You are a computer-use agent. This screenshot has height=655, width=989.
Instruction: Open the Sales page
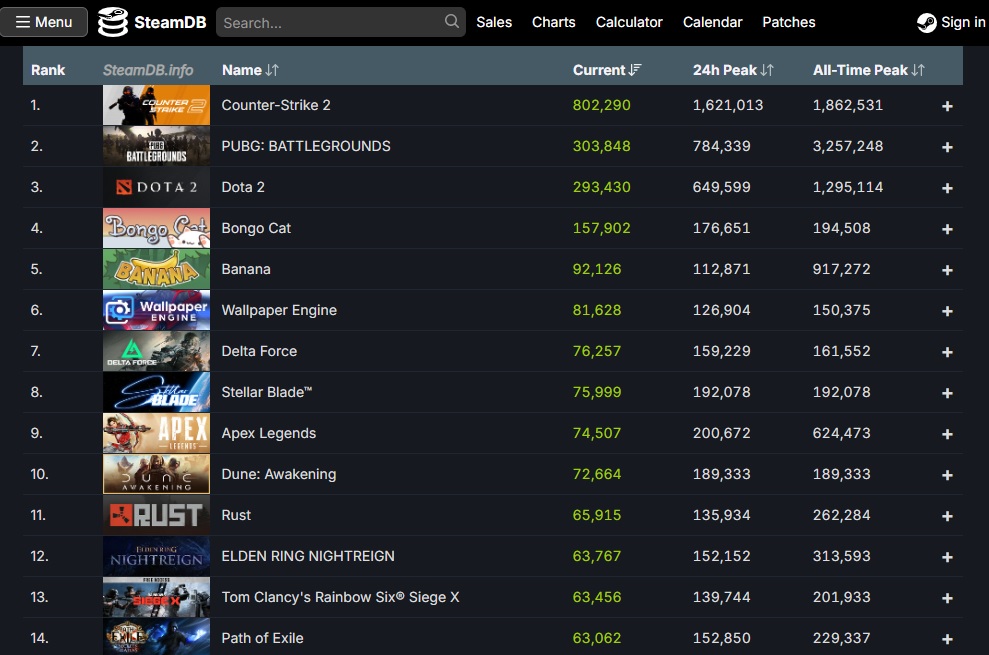point(494,22)
